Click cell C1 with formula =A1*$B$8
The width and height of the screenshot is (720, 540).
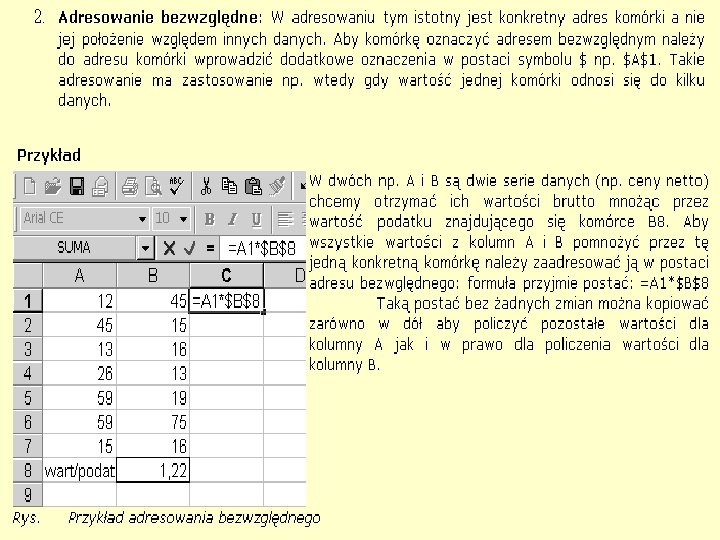coord(226,301)
